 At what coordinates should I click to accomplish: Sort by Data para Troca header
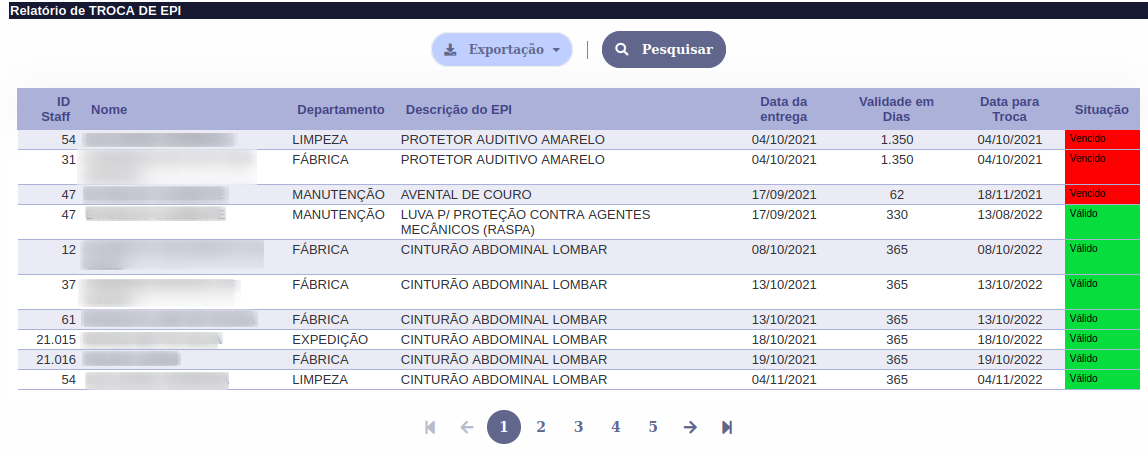coord(1009,109)
